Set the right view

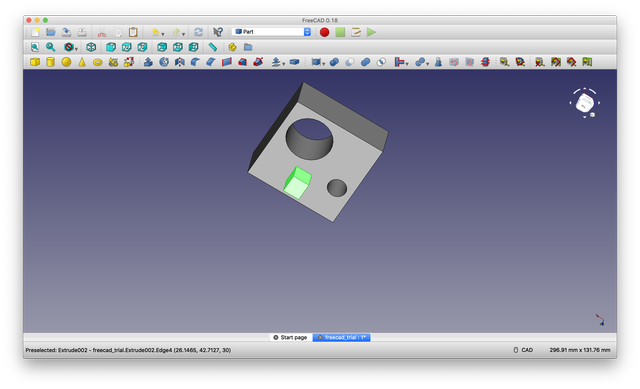pos(142,47)
